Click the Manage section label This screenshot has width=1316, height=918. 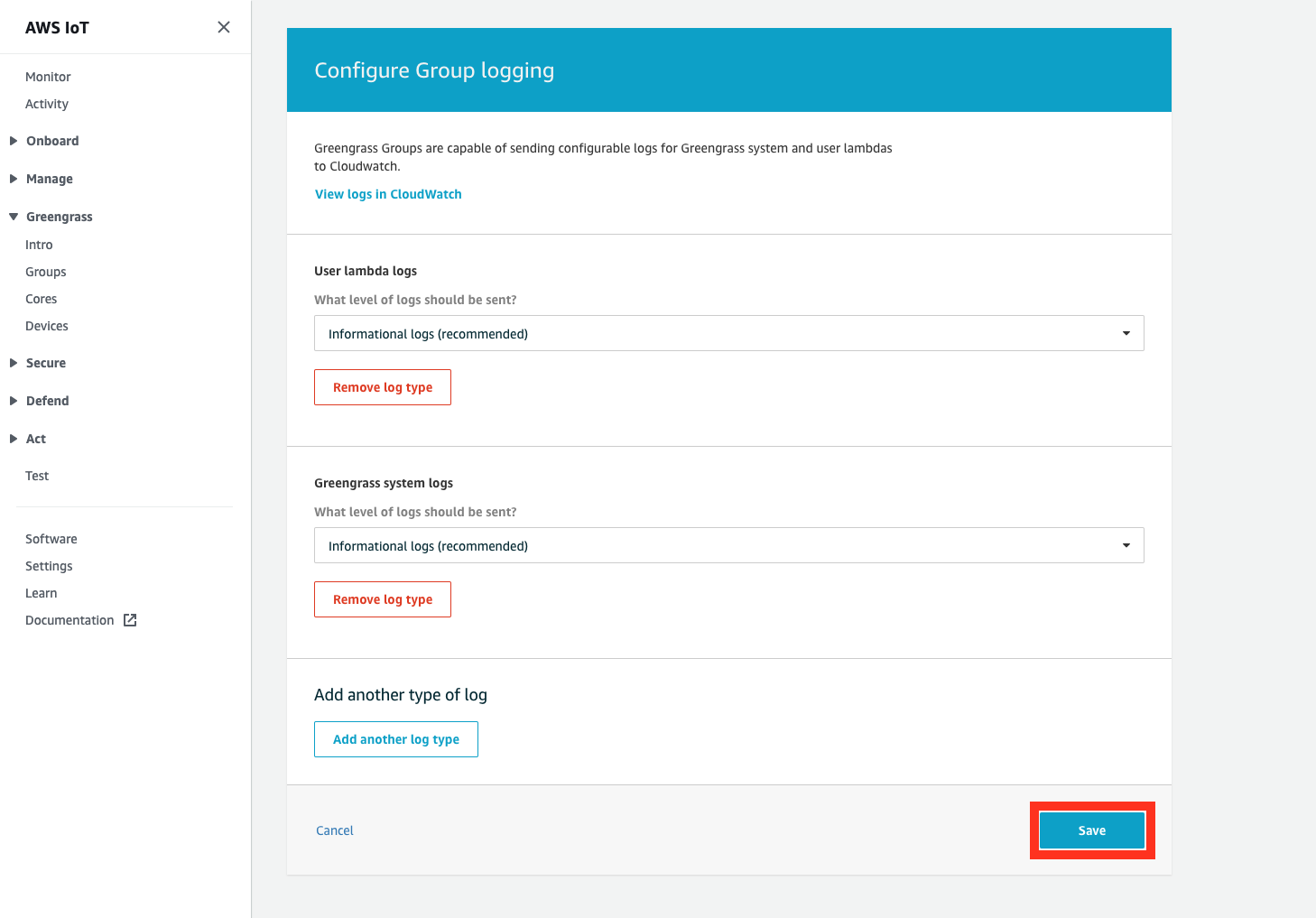tap(50, 179)
